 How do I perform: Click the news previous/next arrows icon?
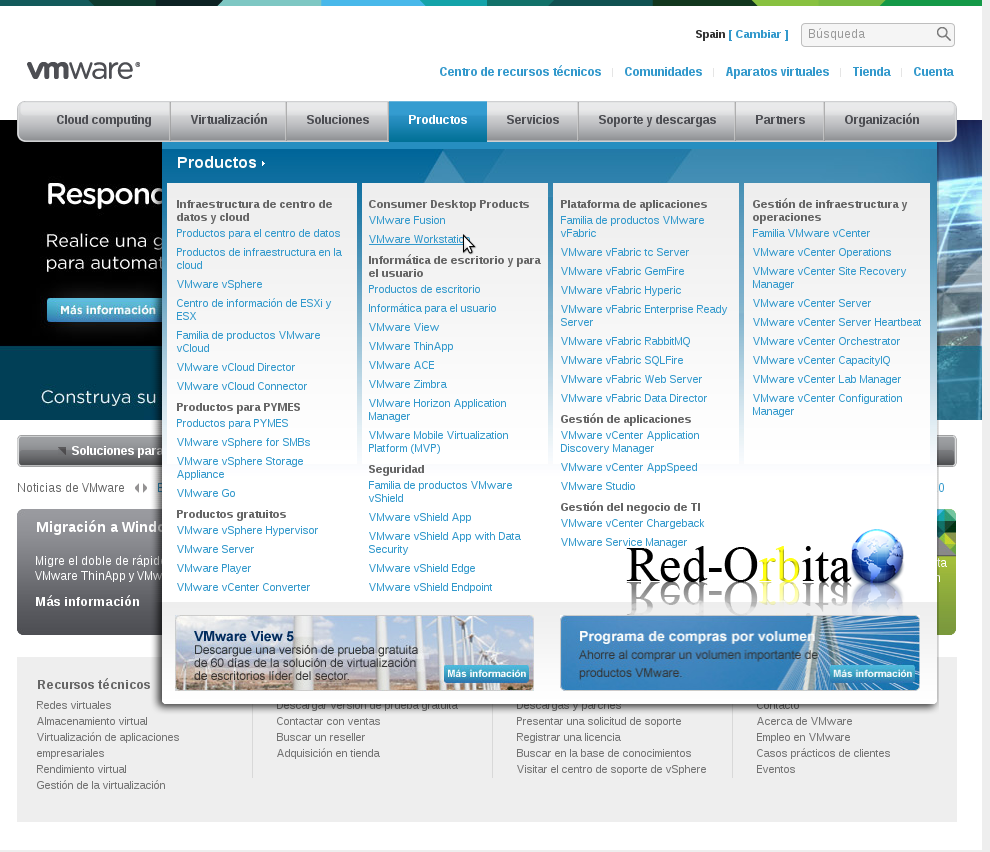click(x=141, y=488)
